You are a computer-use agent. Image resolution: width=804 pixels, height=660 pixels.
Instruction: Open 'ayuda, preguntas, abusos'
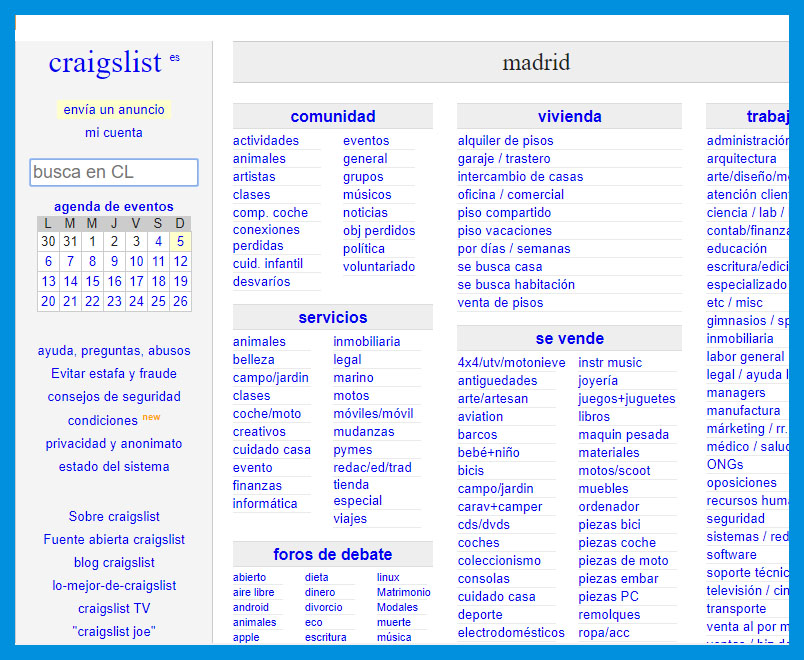tap(114, 350)
